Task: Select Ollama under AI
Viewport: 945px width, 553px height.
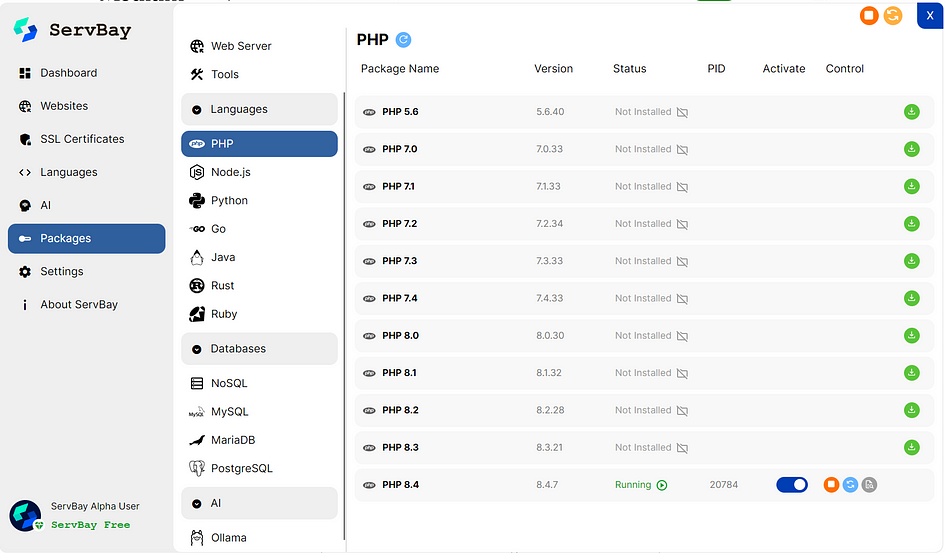Action: click(x=259, y=537)
